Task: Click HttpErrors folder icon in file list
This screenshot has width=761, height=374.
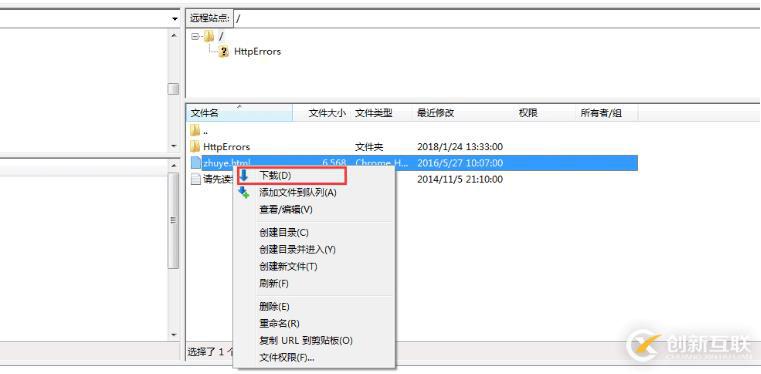Action: 195,146
